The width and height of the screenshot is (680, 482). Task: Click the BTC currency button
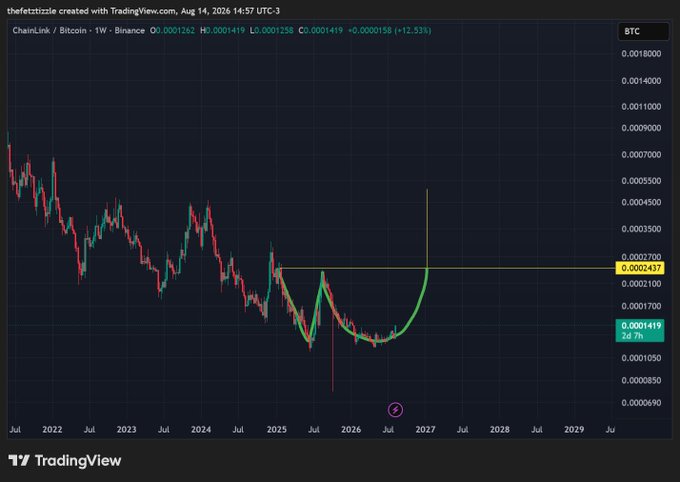(x=643, y=31)
